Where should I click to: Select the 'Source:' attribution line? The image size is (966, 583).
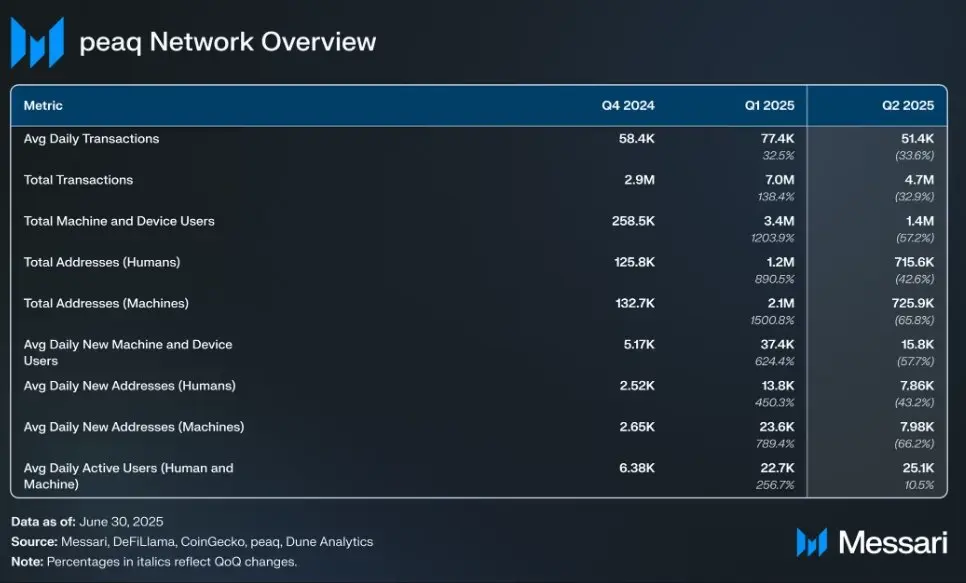pyautogui.click(x=192, y=542)
